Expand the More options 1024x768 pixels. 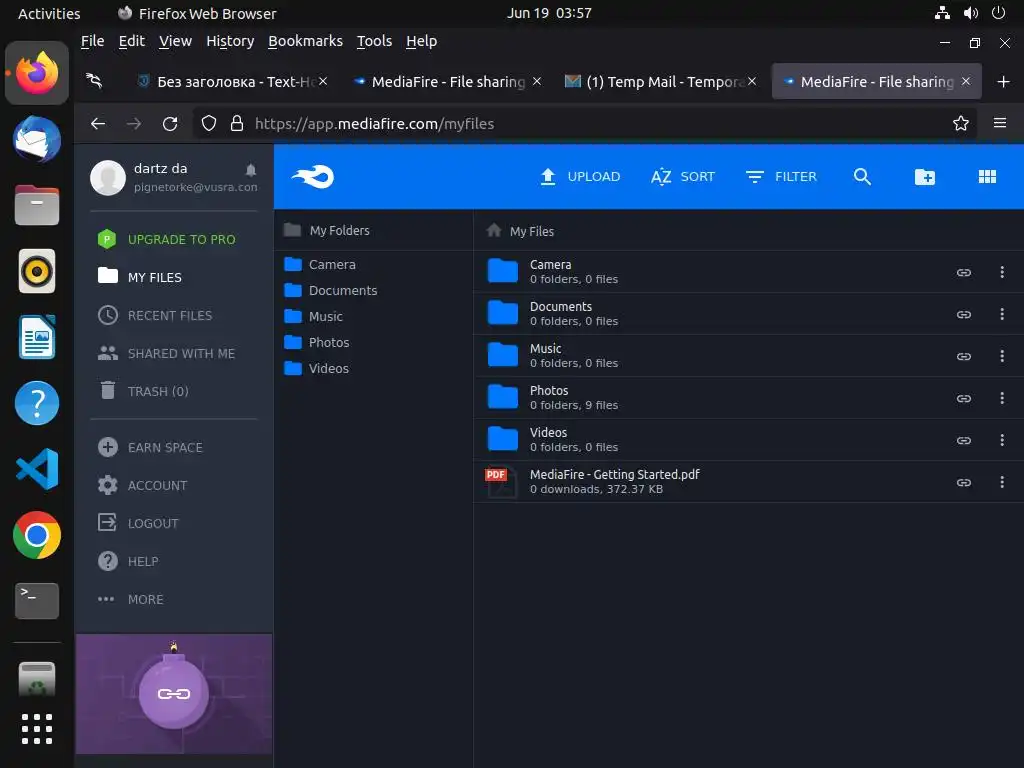click(x=130, y=599)
